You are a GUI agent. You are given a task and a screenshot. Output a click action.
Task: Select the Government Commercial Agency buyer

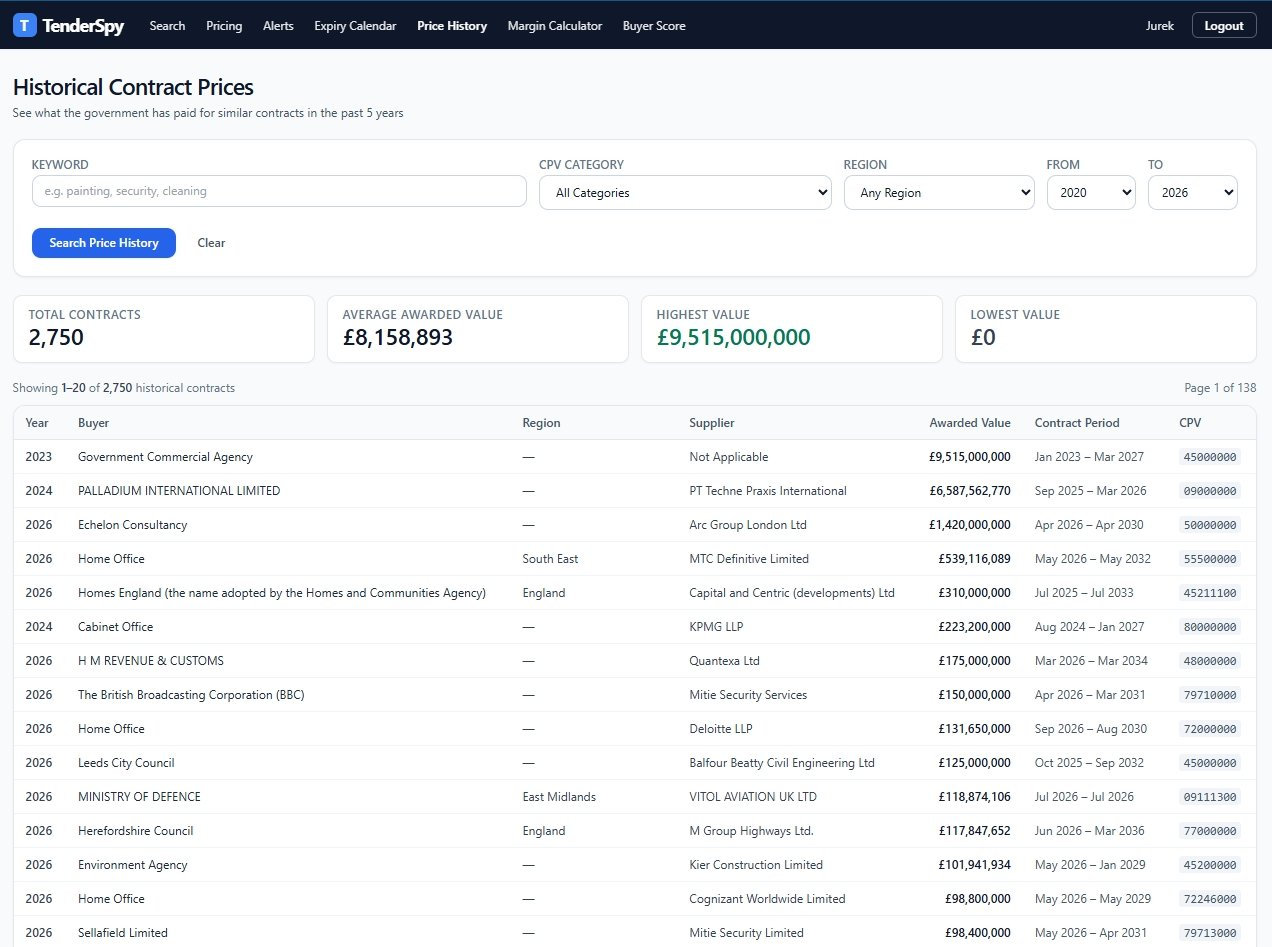[165, 457]
